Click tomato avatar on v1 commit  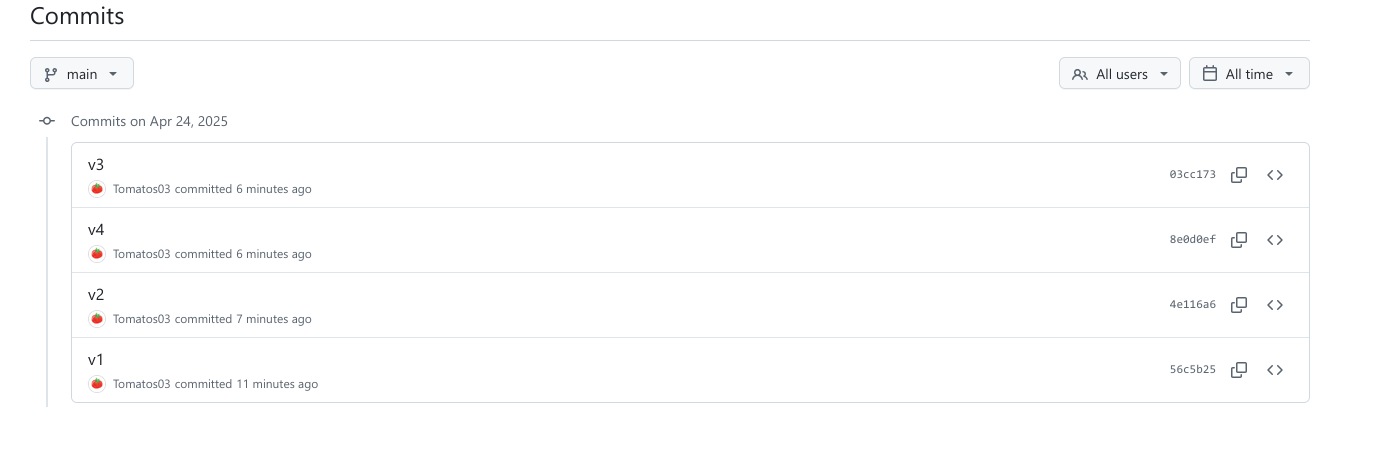coord(97,384)
